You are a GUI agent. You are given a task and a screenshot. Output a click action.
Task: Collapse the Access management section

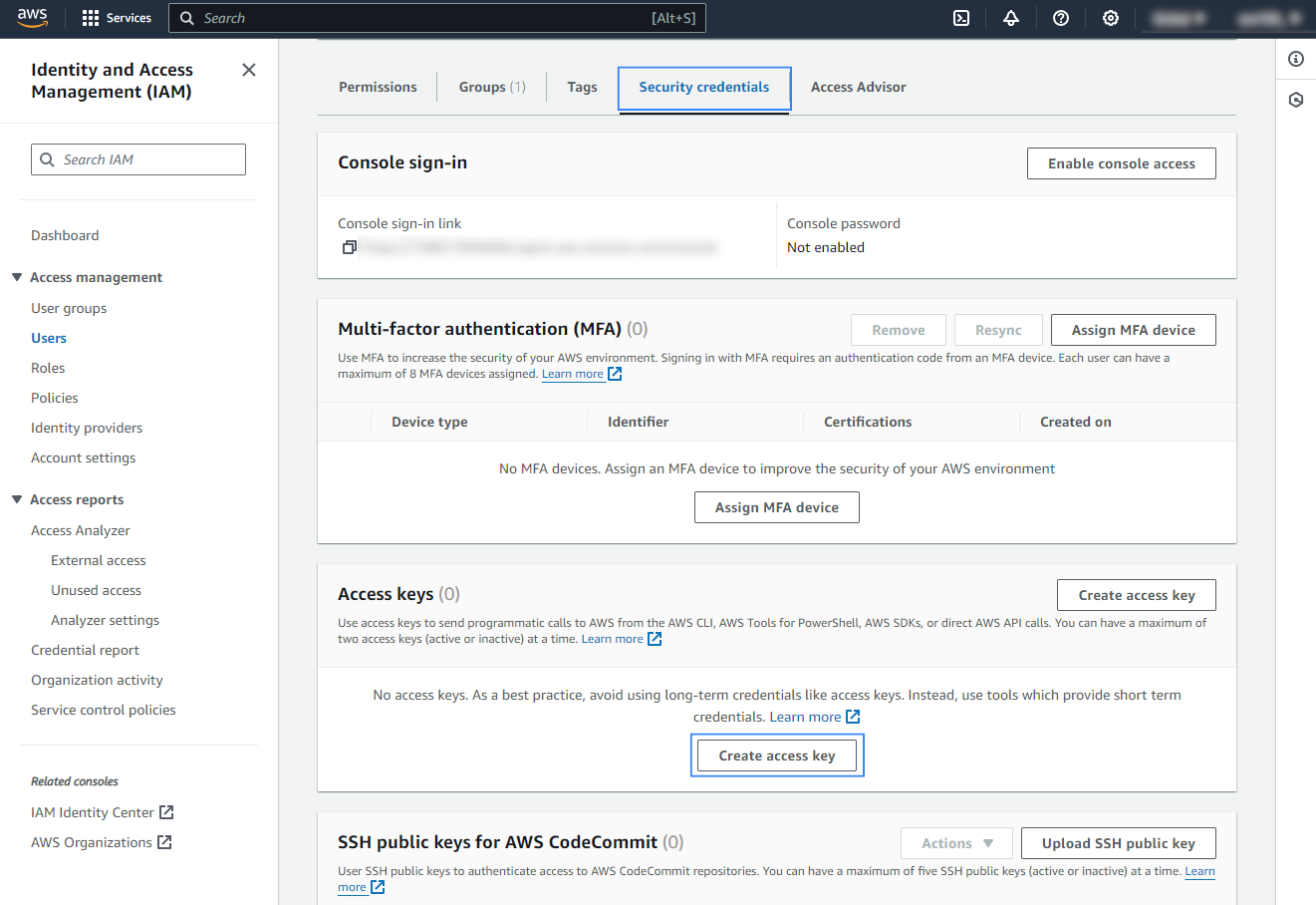click(x=17, y=277)
